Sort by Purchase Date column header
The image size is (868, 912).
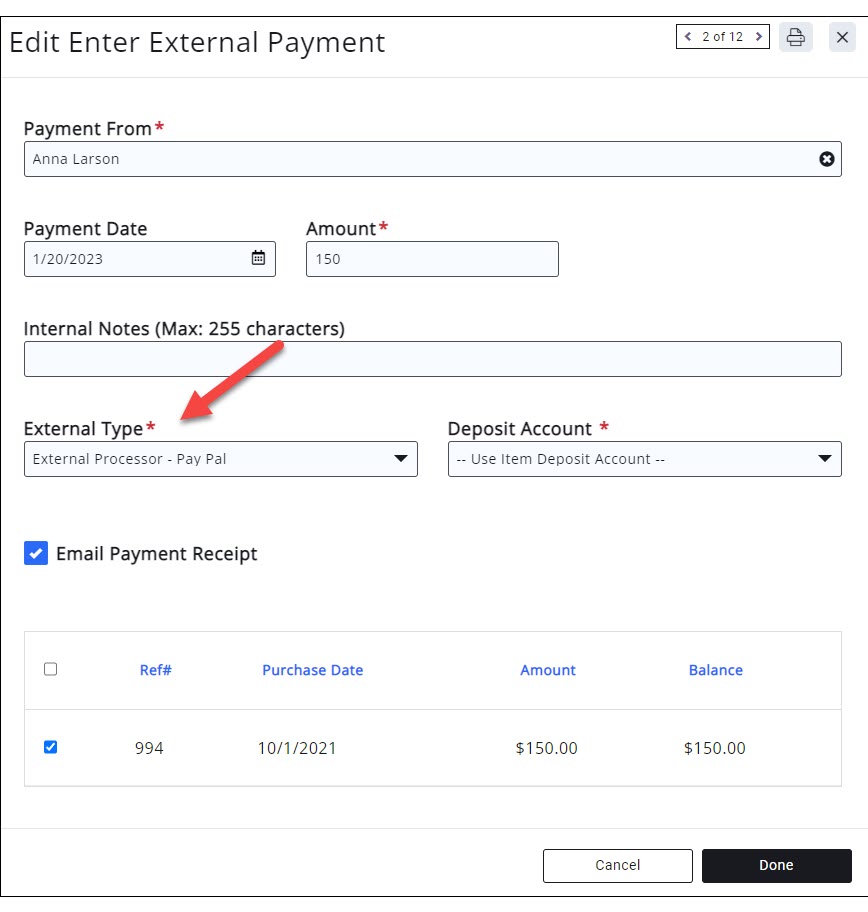coord(312,670)
